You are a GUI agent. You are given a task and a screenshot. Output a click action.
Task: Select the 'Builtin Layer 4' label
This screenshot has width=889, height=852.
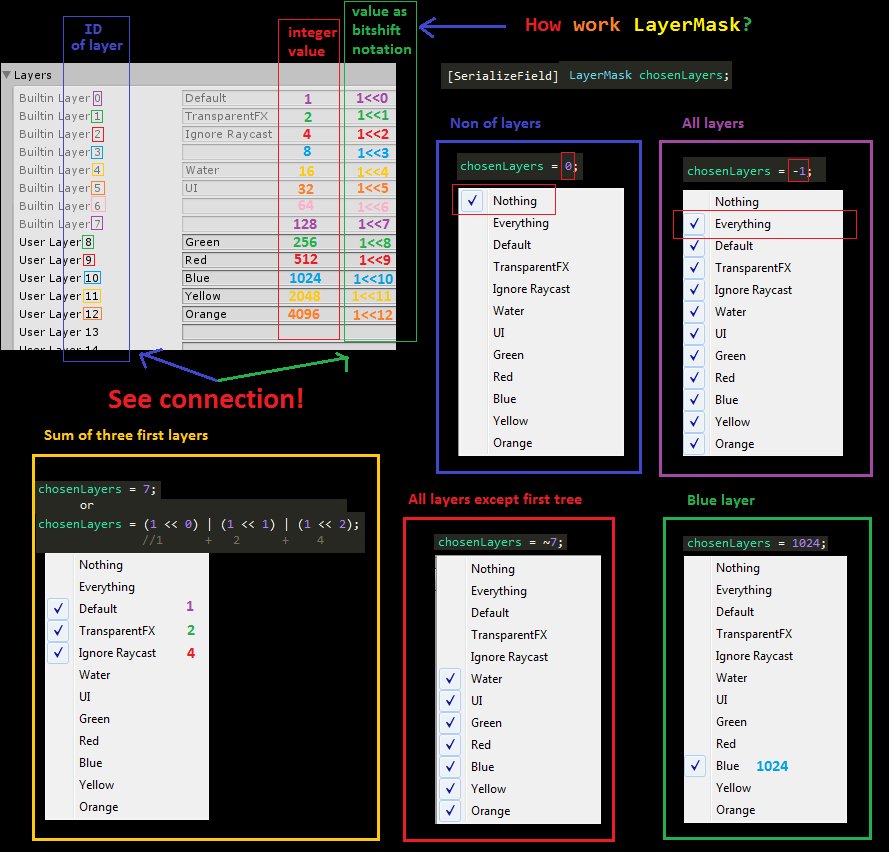[60, 170]
